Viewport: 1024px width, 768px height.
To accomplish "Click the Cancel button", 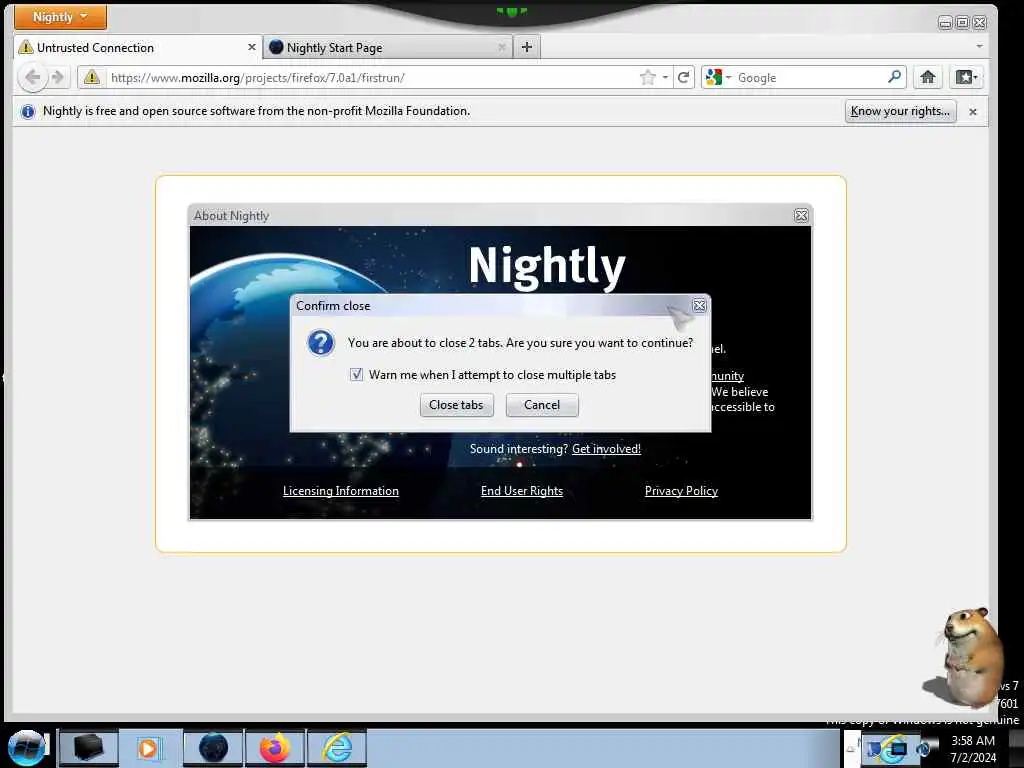I will pos(542,405).
